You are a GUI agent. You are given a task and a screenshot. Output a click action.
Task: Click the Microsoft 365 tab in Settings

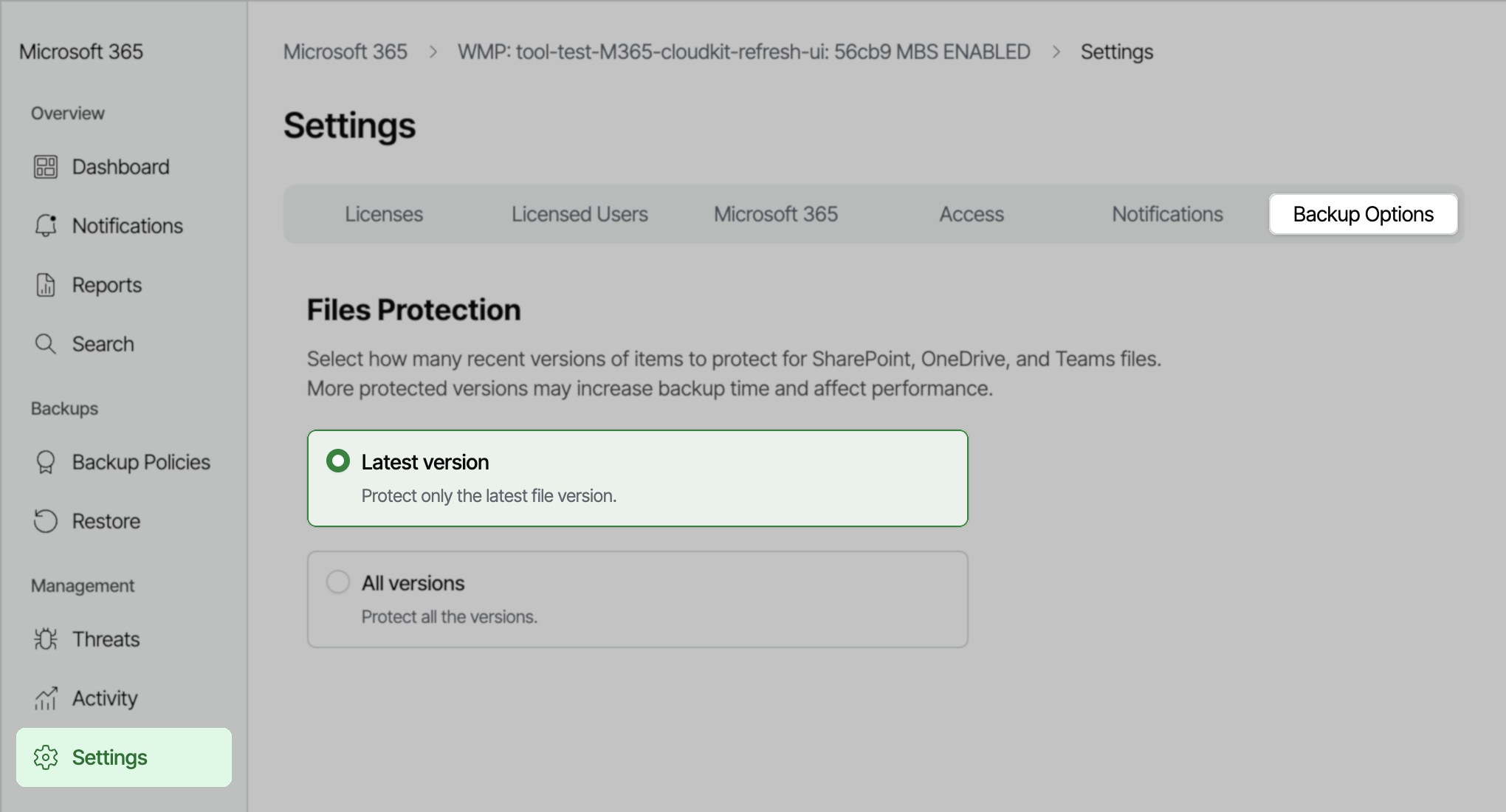click(774, 213)
